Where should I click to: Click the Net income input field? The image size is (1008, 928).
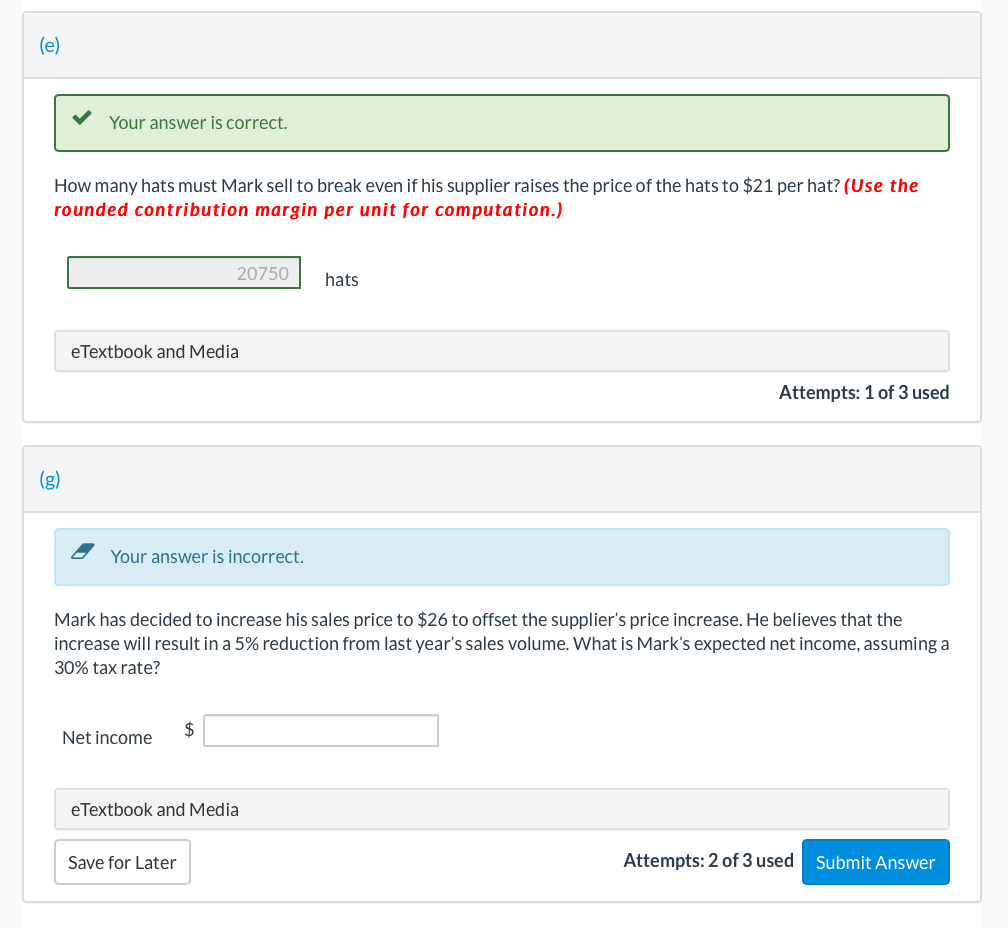tap(321, 731)
